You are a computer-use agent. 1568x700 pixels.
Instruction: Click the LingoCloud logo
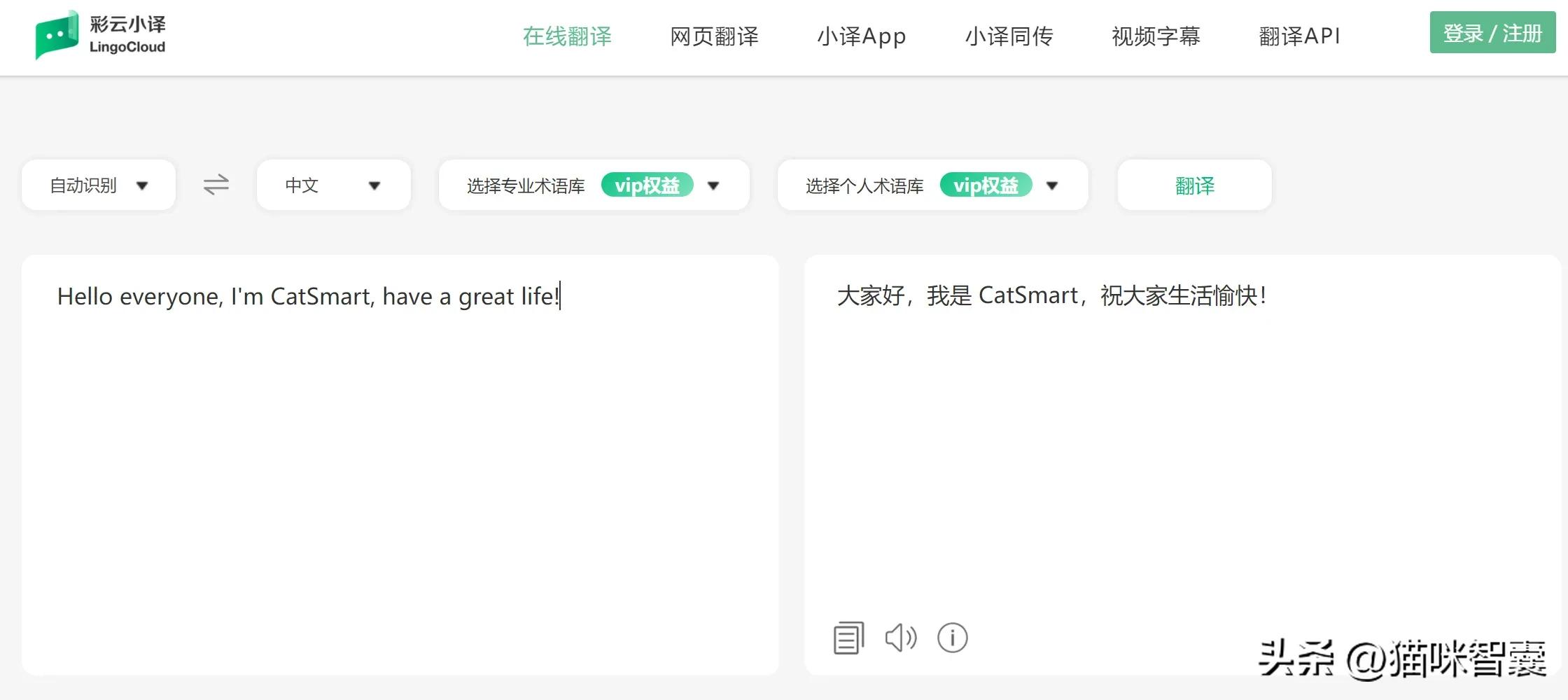pos(100,35)
